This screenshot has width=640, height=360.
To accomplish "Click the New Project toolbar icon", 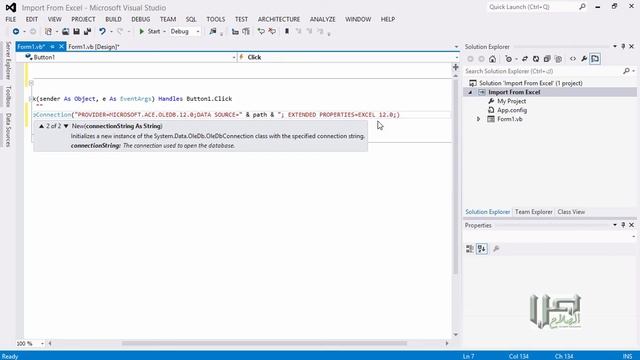I will click(48, 31).
